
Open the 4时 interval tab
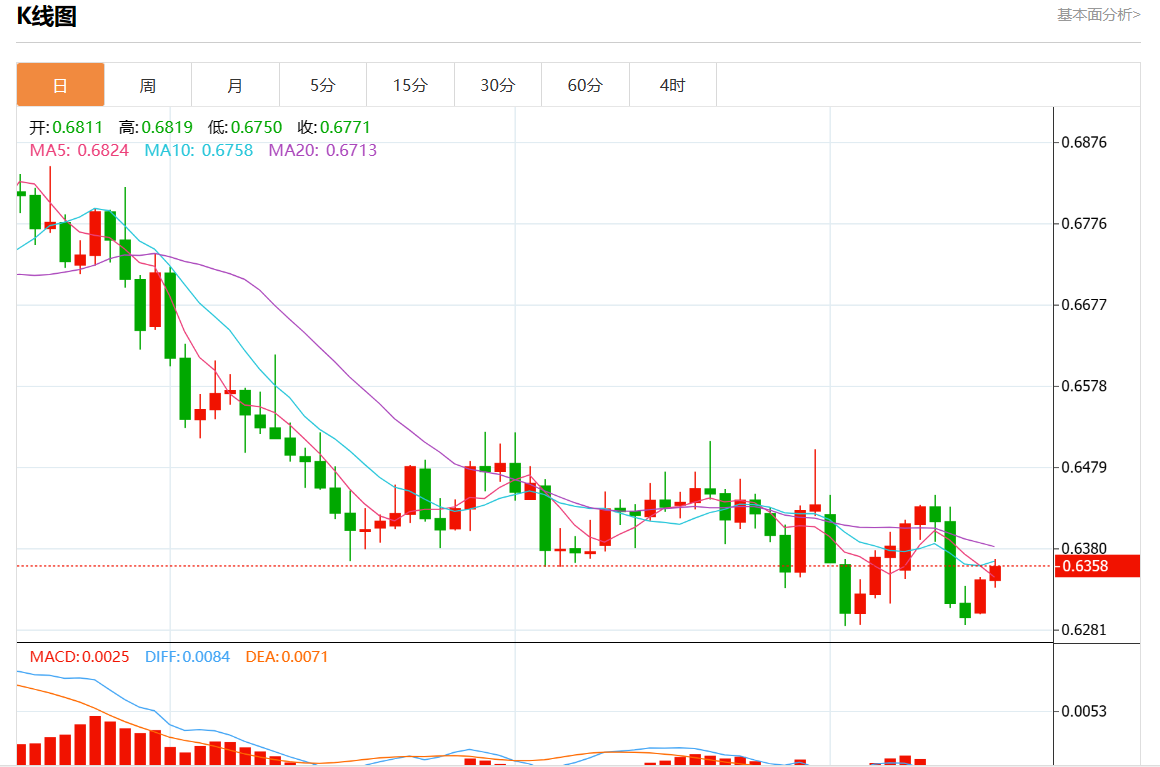click(x=672, y=85)
